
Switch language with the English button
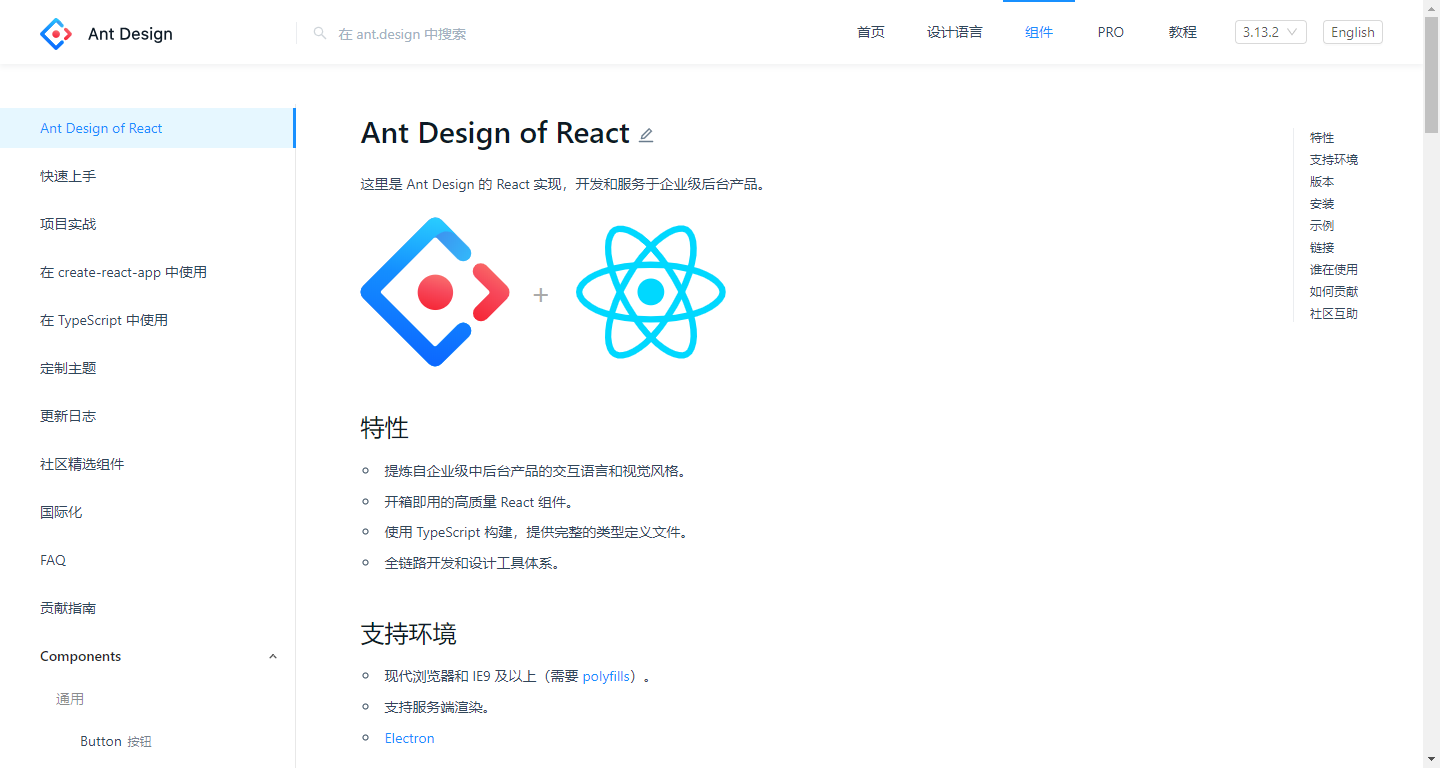(x=1353, y=32)
